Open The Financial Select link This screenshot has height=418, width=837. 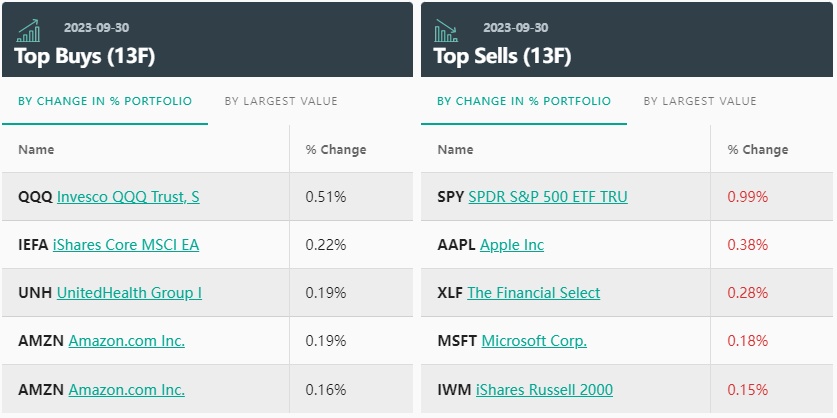pos(534,293)
